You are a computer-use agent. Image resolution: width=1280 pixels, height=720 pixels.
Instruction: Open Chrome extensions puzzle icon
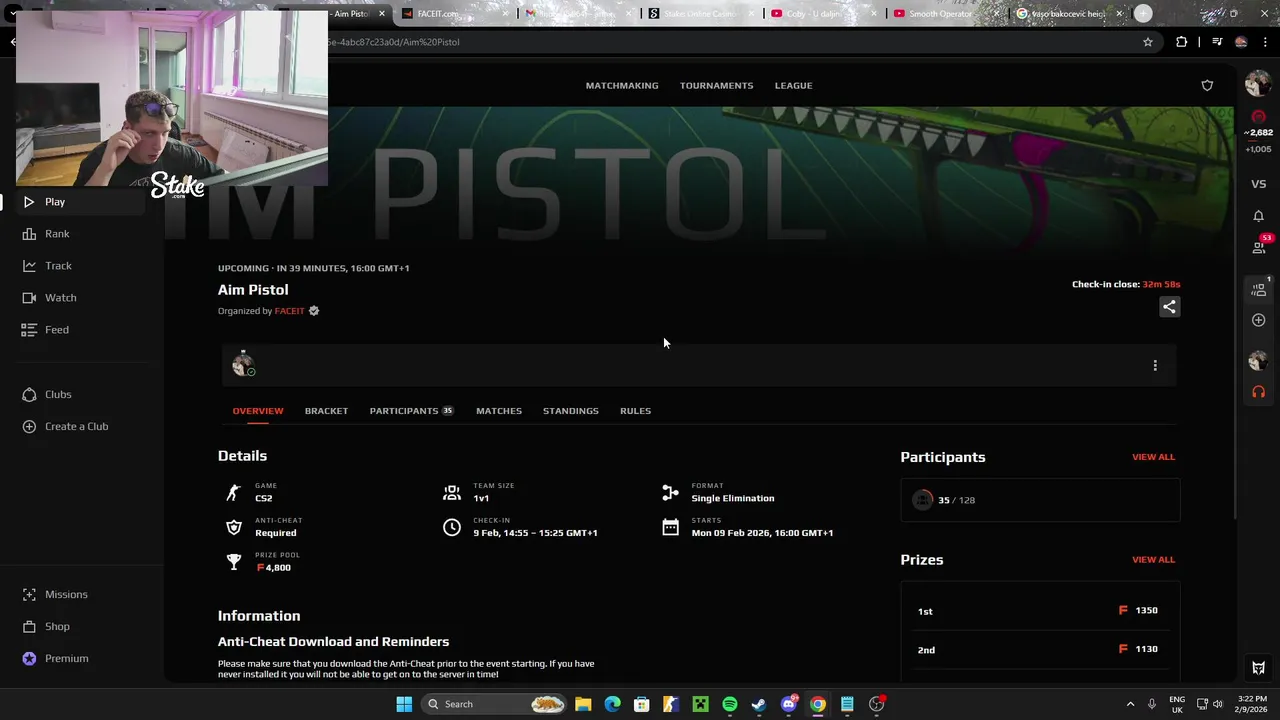[1182, 42]
